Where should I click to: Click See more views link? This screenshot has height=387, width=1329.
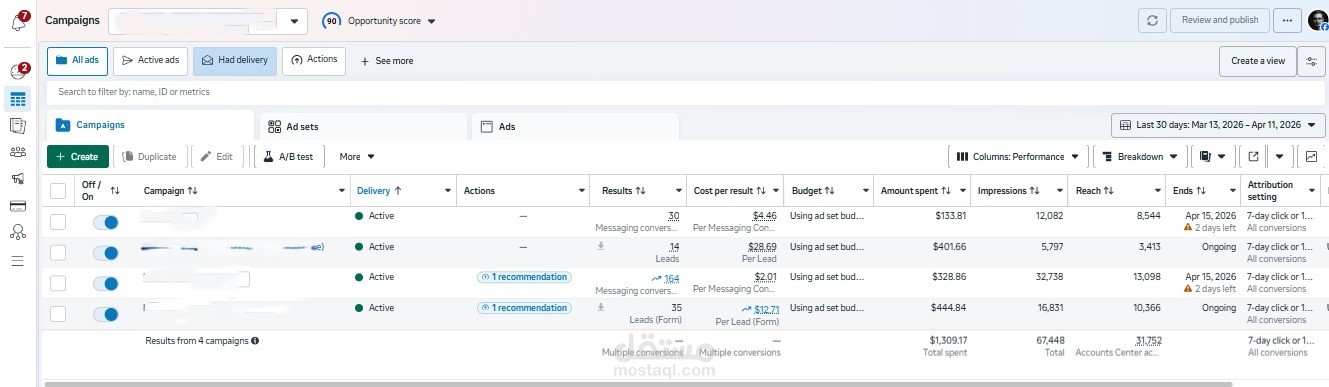click(x=387, y=61)
